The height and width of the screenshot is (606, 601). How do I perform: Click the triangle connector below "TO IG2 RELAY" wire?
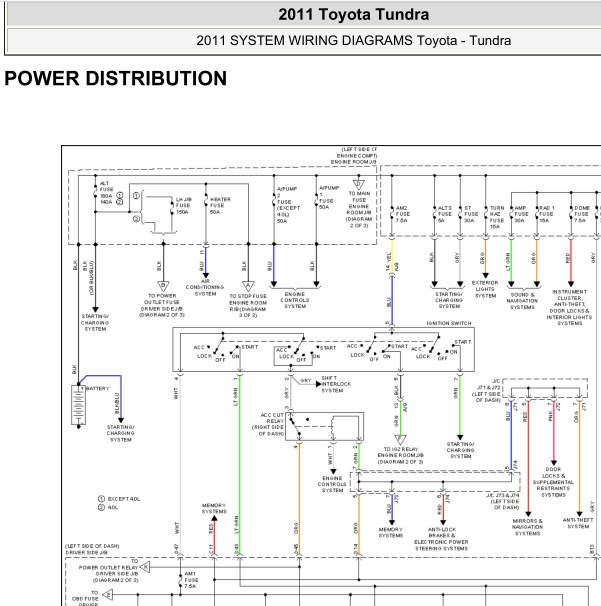[400, 440]
